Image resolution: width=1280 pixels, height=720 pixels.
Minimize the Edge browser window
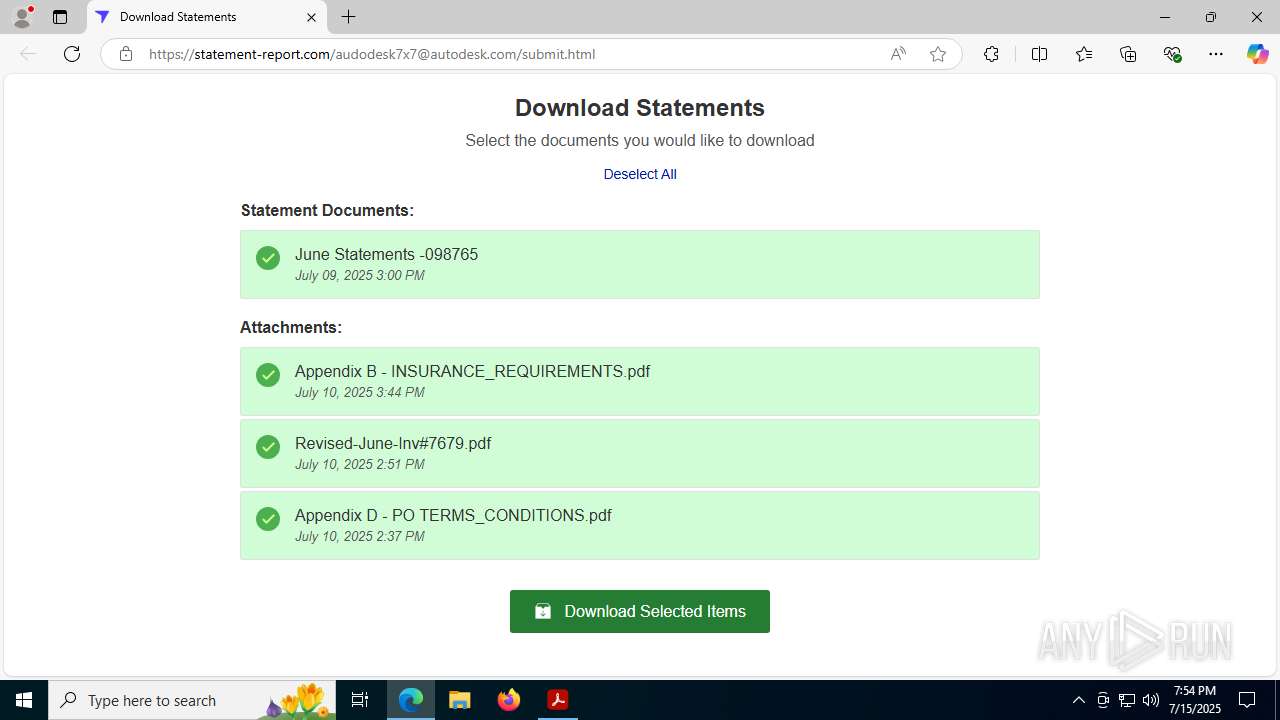[x=1165, y=17]
